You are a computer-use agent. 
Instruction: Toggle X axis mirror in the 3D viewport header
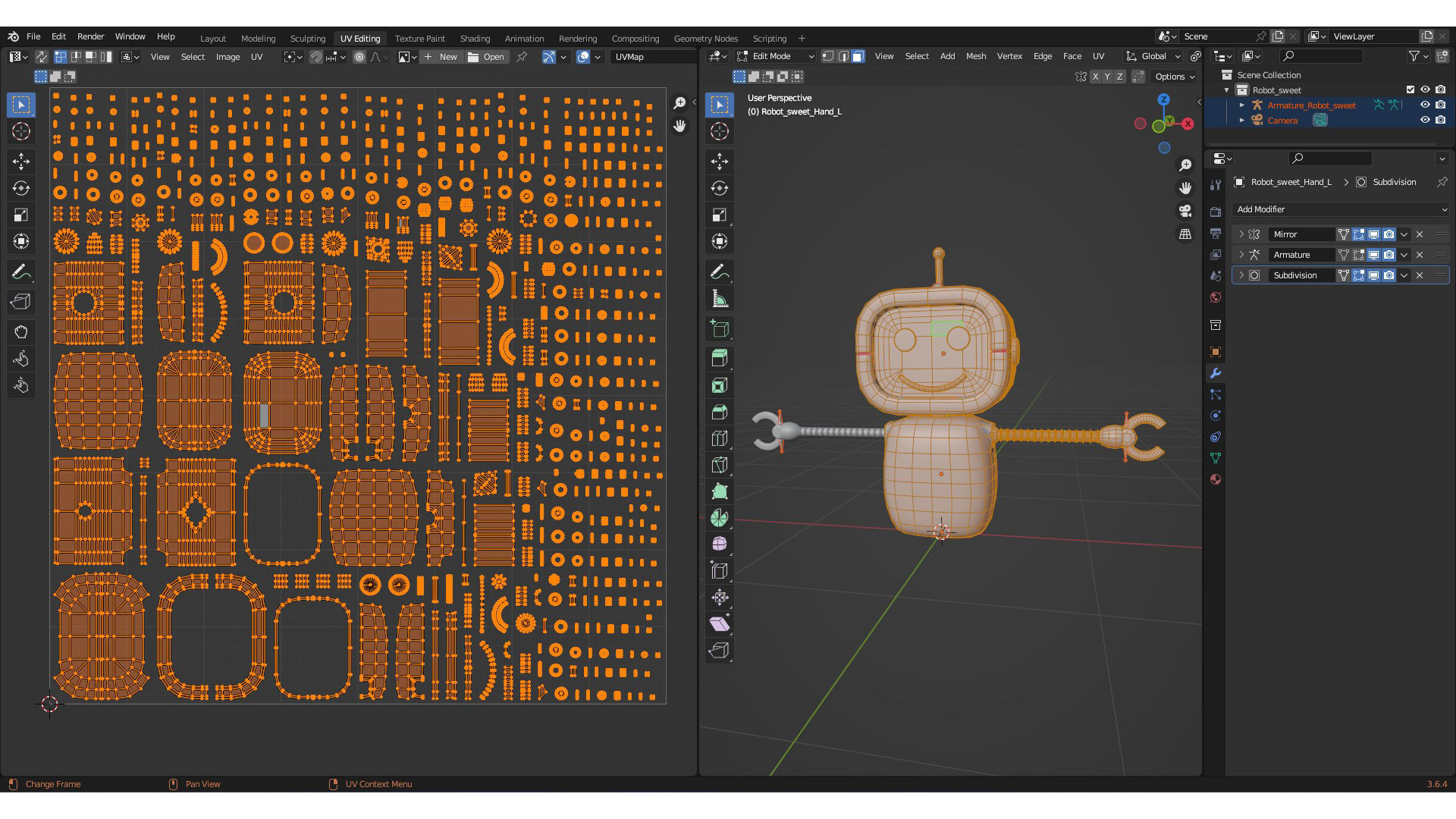tap(1095, 77)
